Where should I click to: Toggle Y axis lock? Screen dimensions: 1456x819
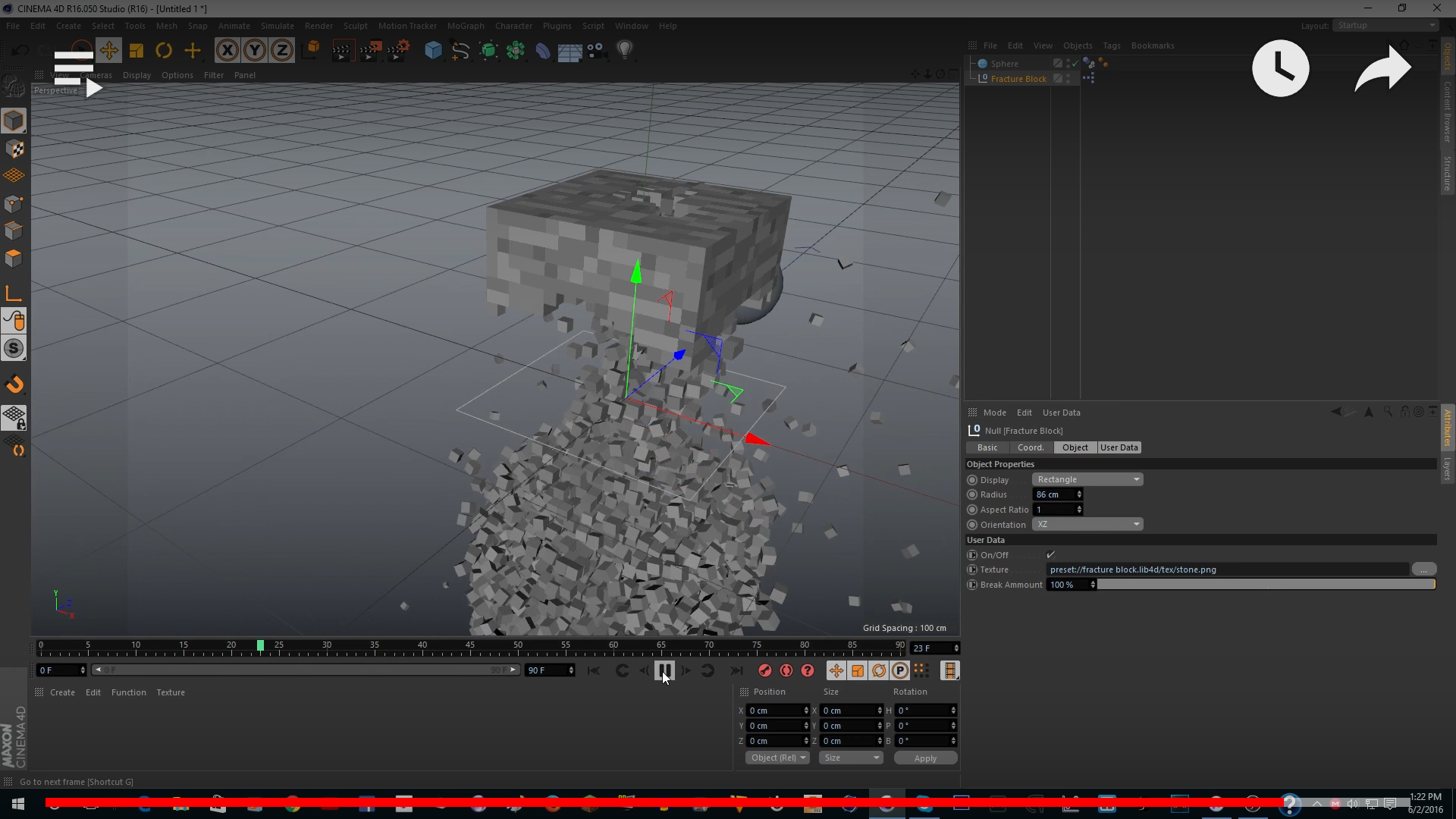click(255, 51)
